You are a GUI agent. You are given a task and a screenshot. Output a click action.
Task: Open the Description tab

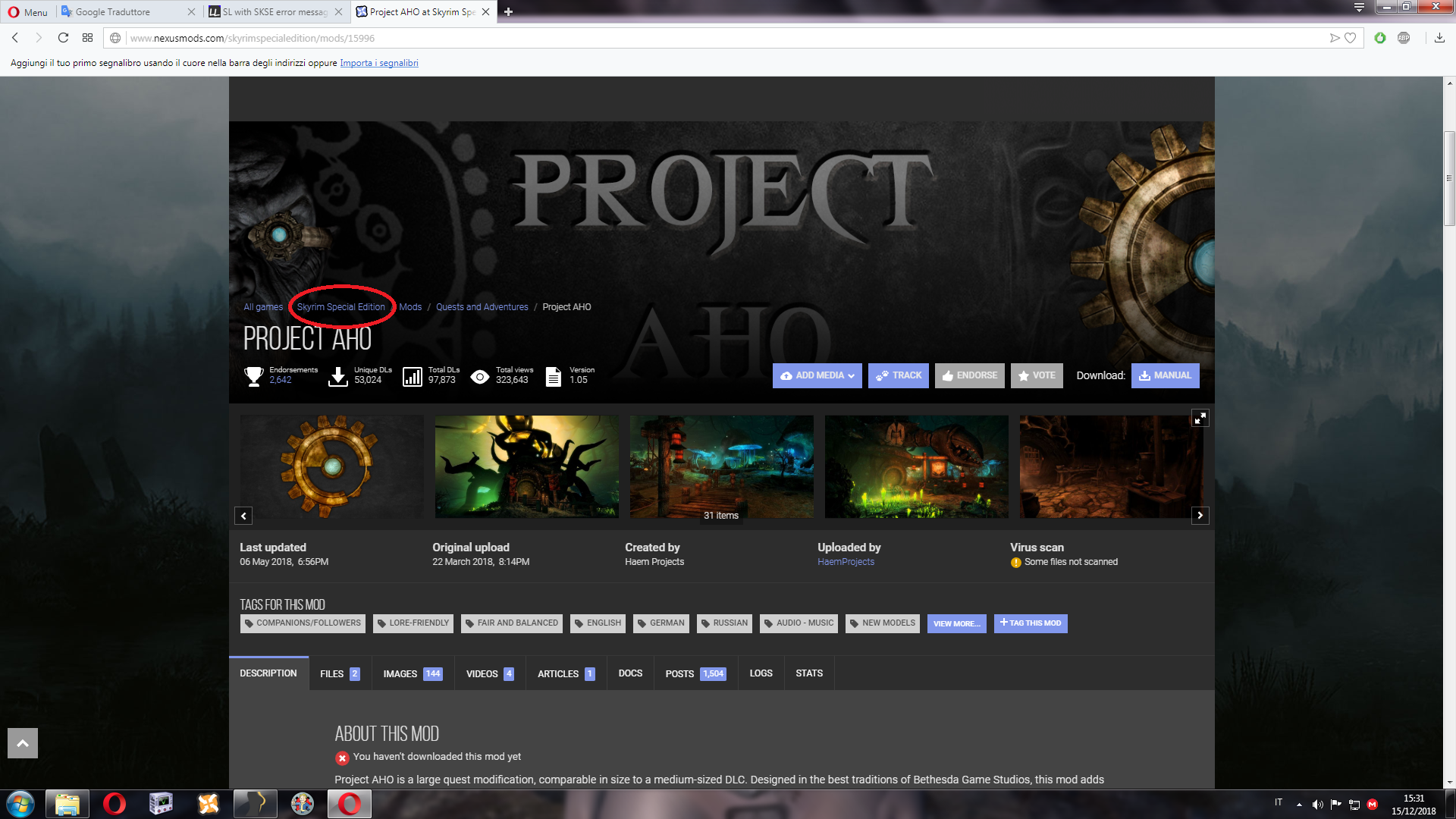pos(268,673)
